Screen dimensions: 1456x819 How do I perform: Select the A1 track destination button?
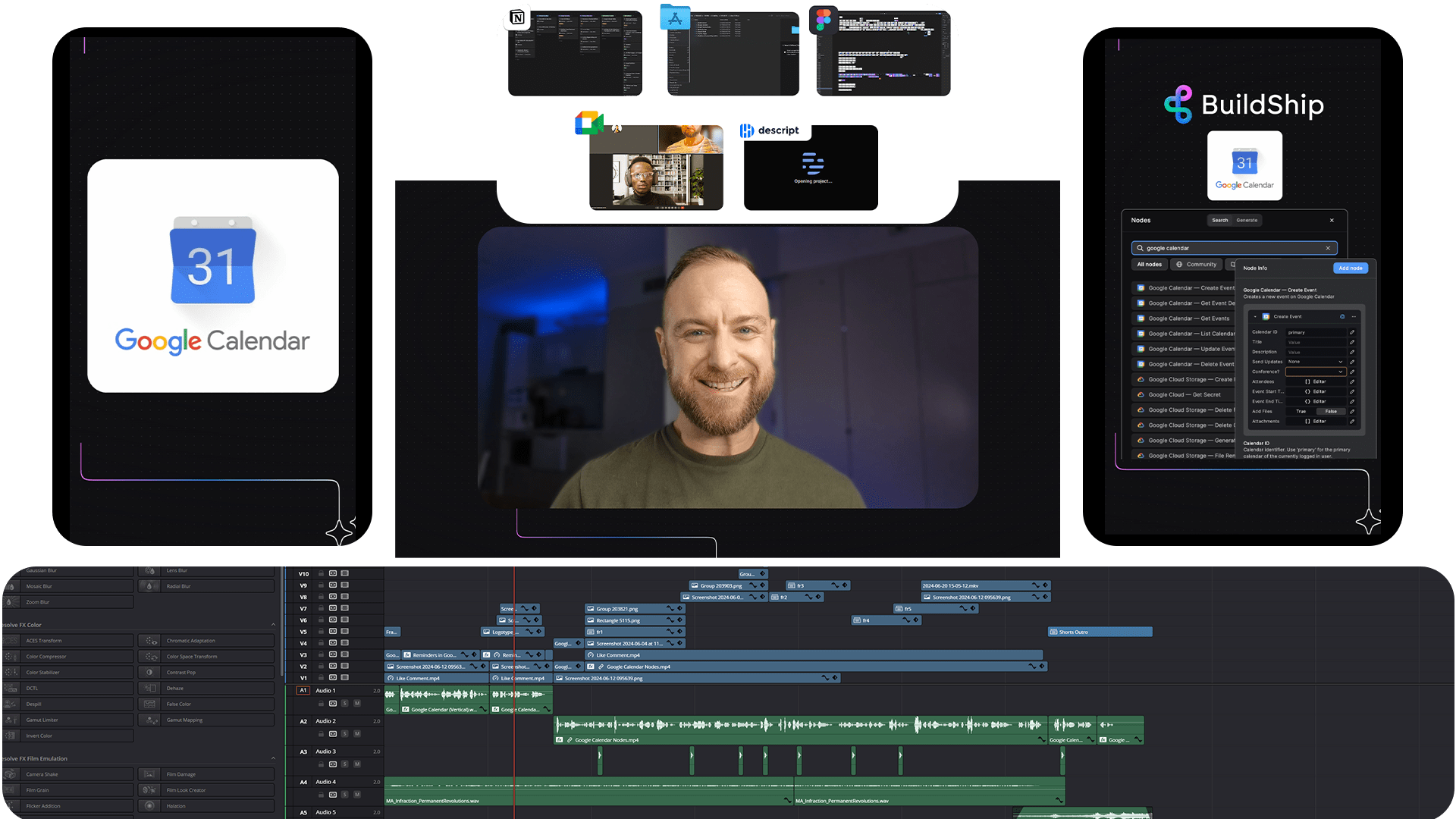[303, 690]
